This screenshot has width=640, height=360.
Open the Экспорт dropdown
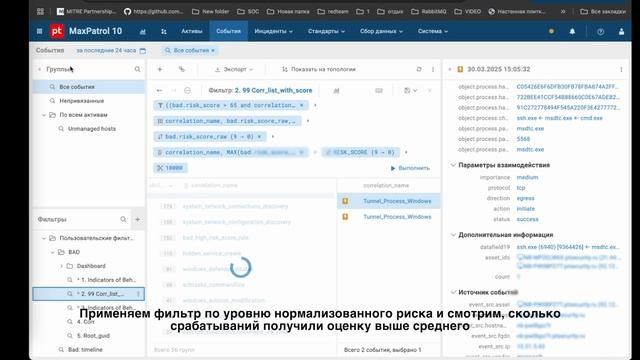[x=234, y=69]
